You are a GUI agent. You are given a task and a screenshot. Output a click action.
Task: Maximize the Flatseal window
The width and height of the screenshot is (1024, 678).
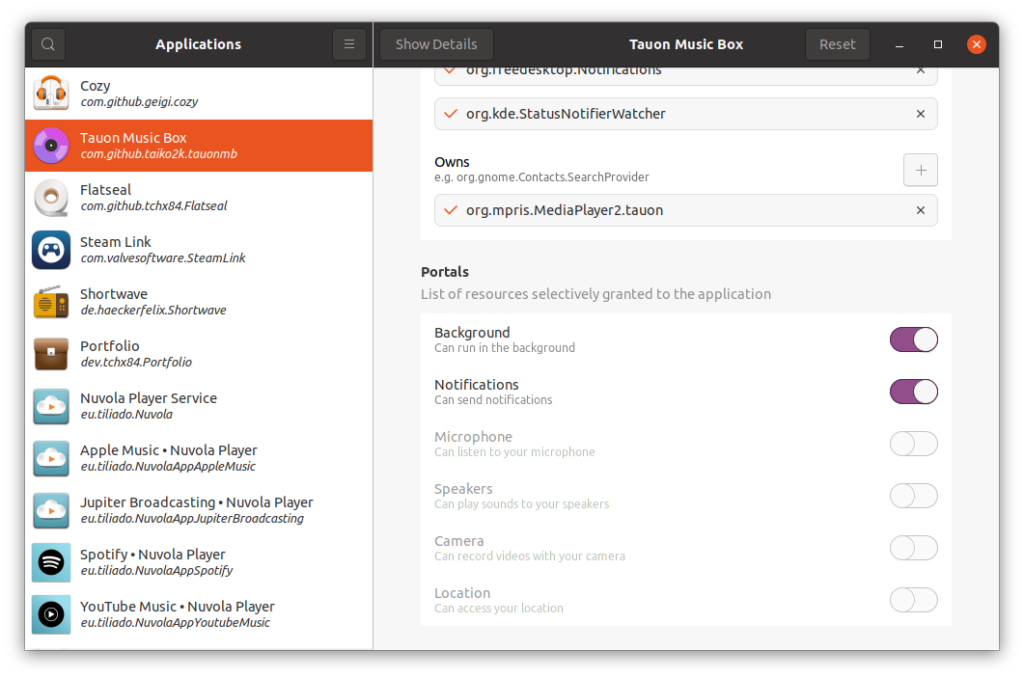point(938,44)
